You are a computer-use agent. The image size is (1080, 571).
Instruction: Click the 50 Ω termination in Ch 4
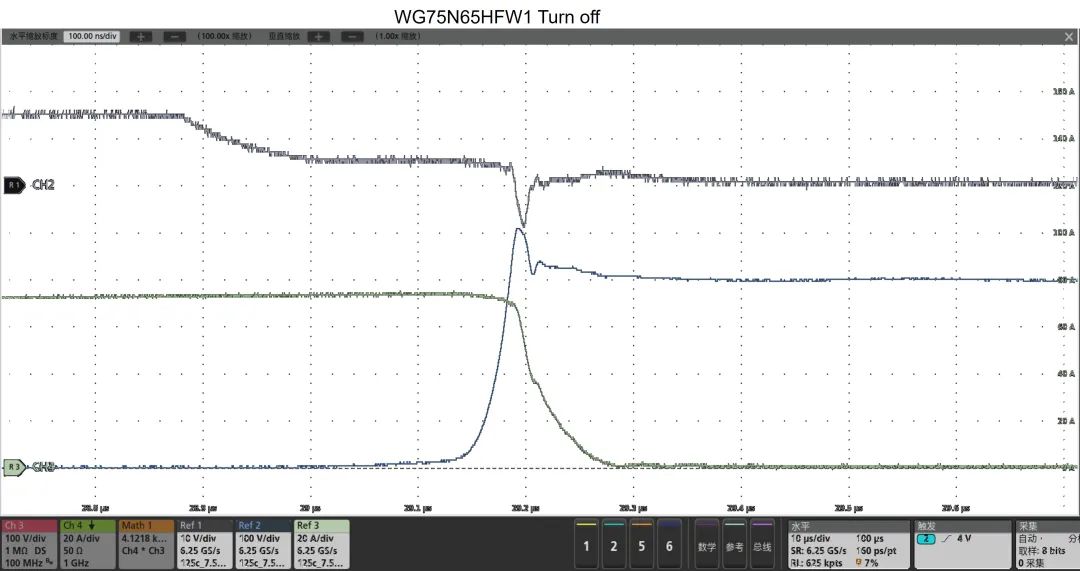(x=74, y=551)
